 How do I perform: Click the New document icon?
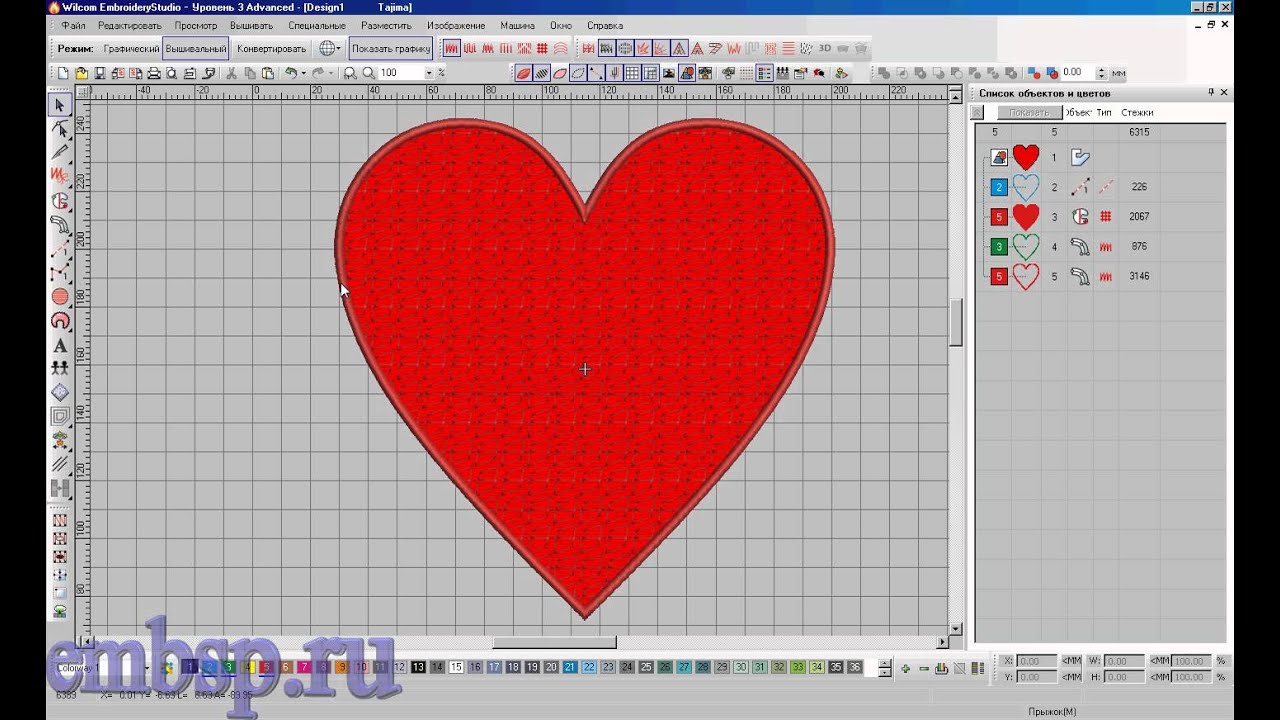(62, 73)
